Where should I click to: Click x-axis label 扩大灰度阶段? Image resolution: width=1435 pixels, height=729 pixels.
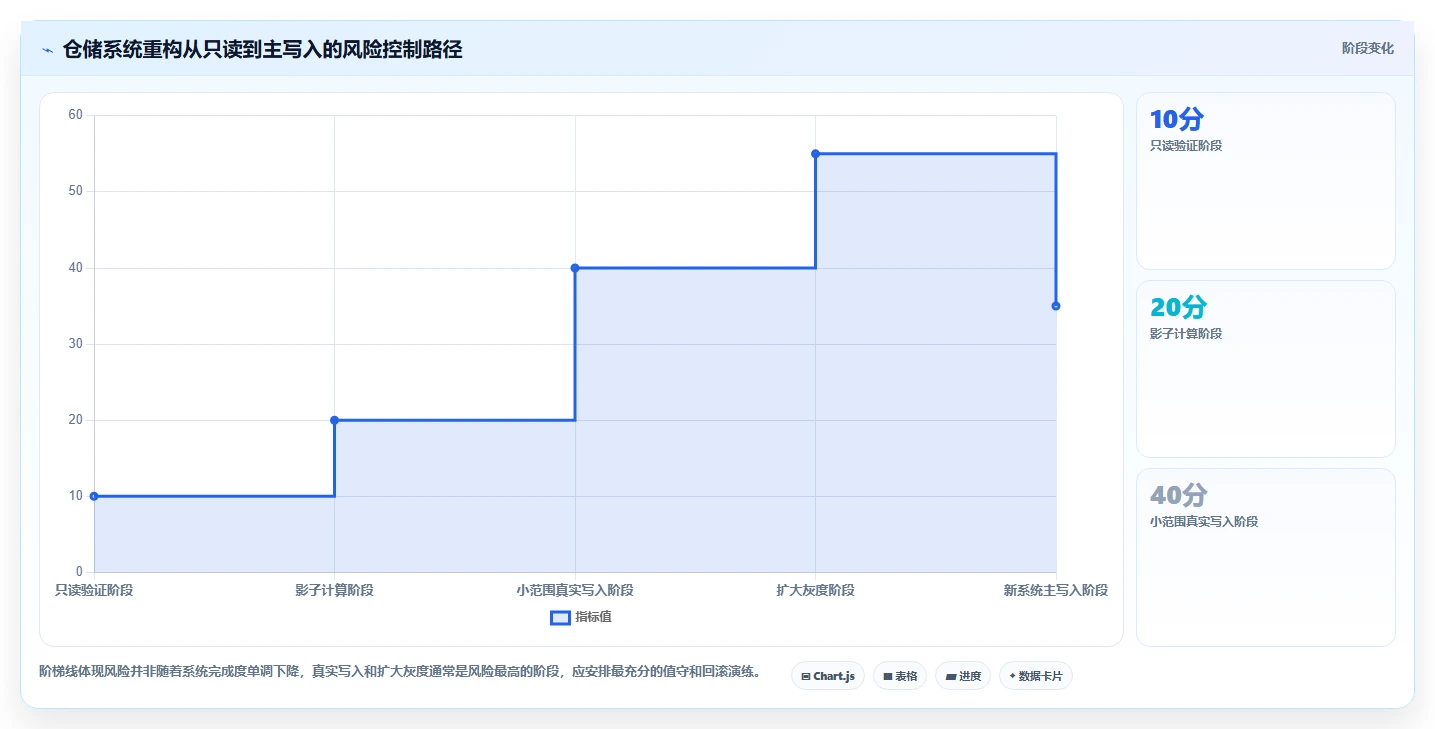(x=815, y=590)
